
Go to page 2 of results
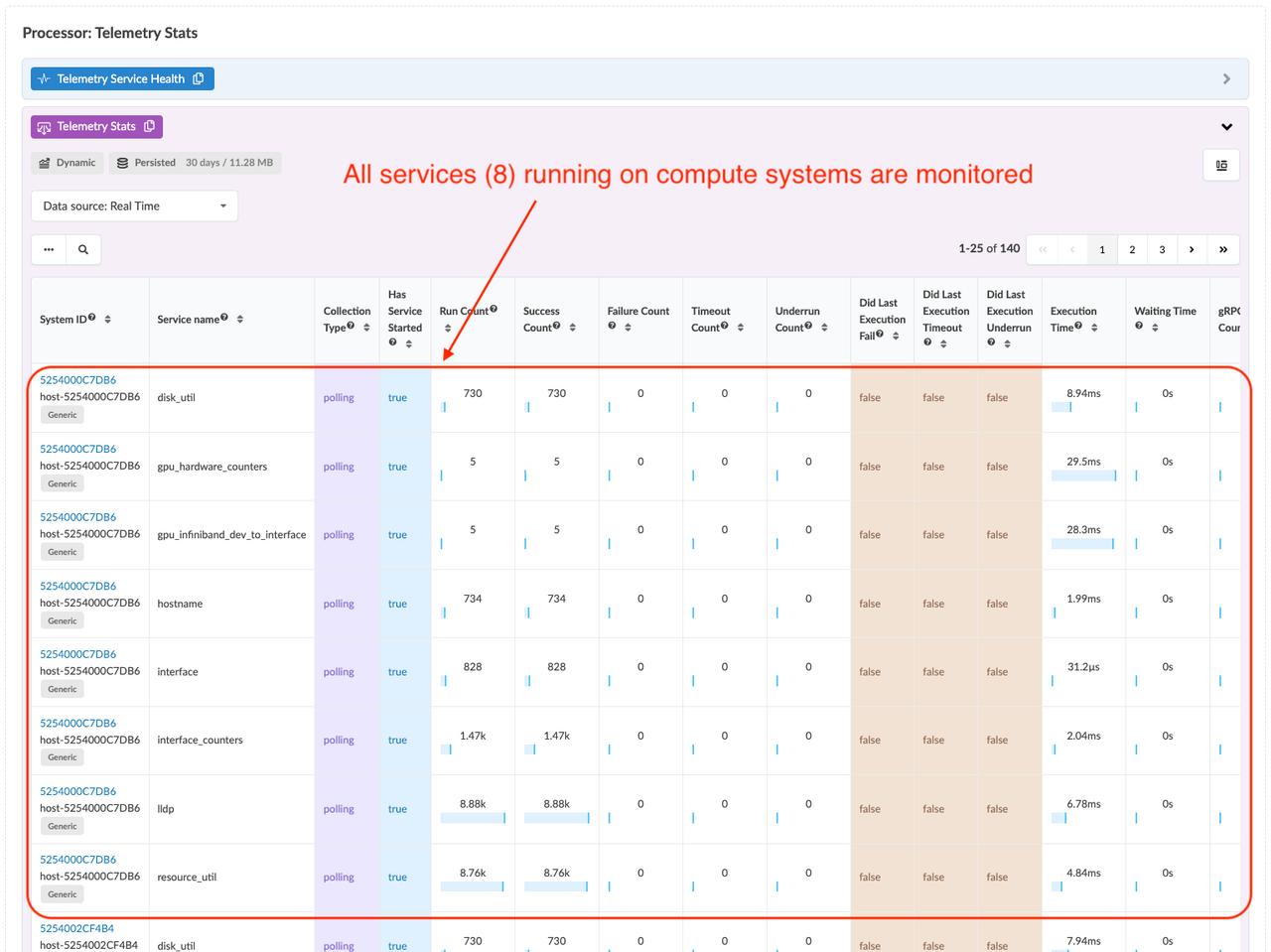tap(1132, 249)
